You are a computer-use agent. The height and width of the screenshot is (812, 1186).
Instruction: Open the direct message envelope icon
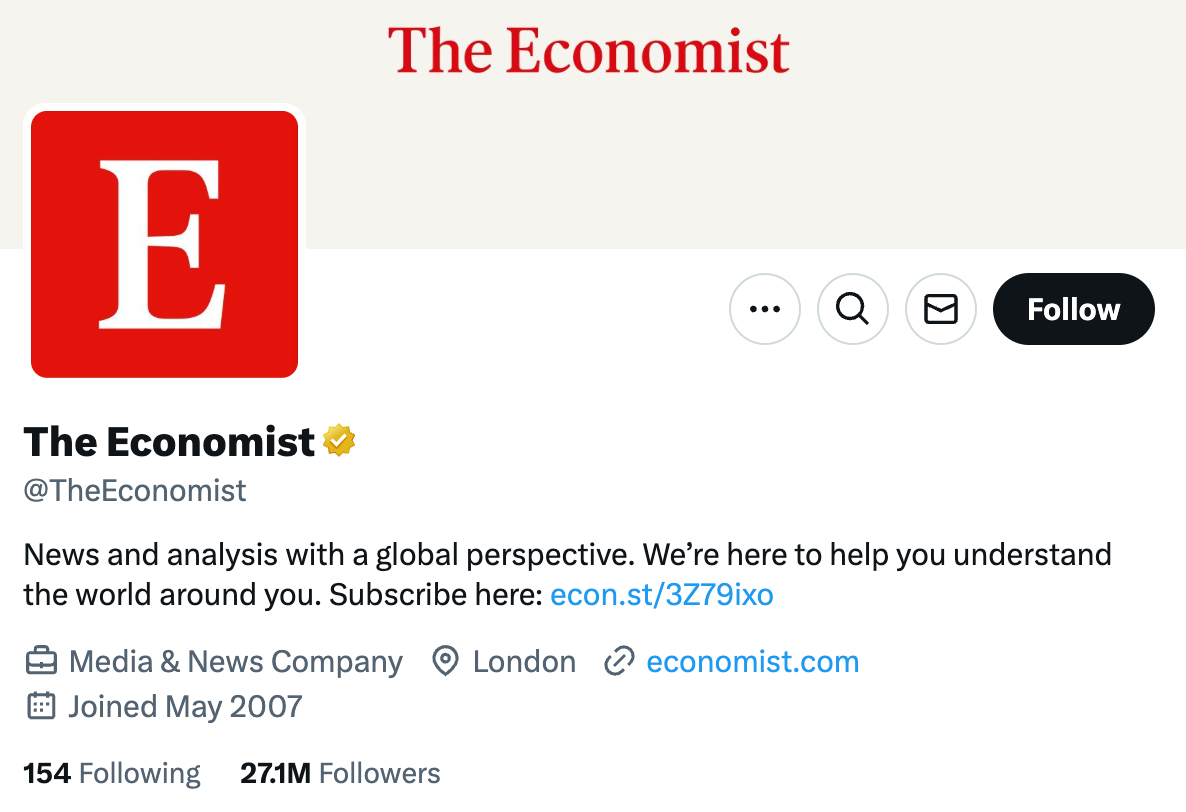click(x=941, y=309)
